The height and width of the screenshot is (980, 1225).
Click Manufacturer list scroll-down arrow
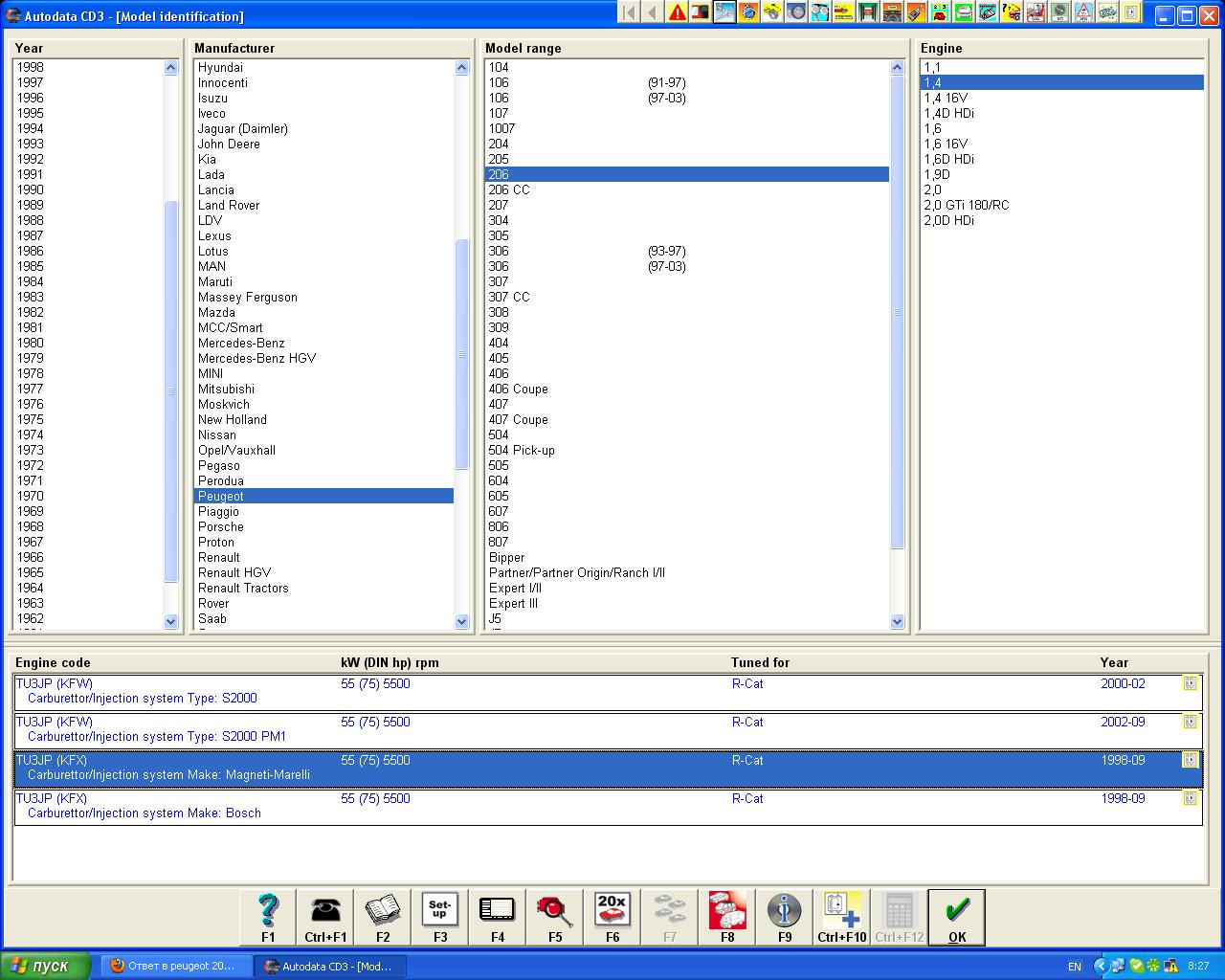click(x=462, y=621)
